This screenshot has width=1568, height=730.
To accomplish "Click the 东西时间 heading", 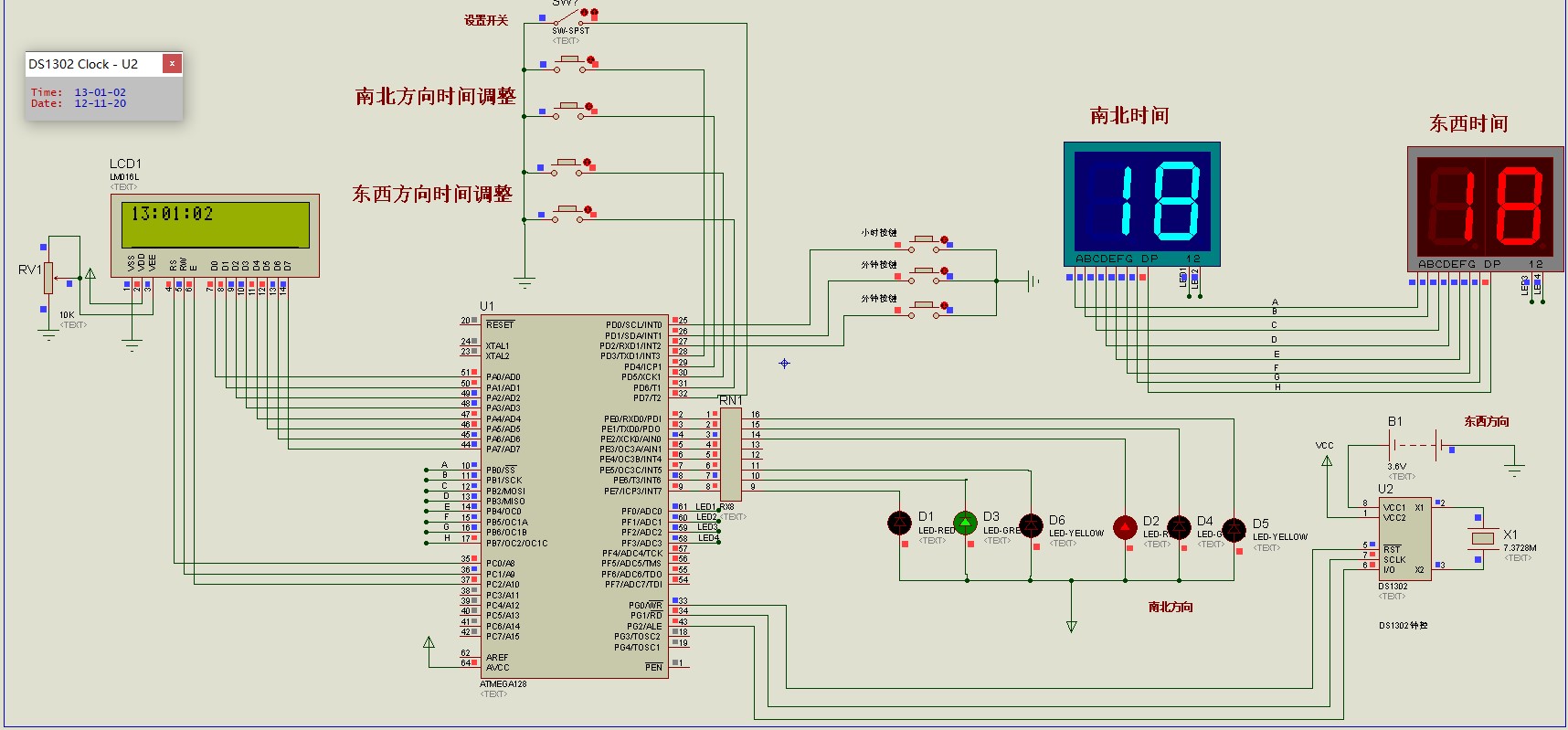I will pyautogui.click(x=1468, y=123).
